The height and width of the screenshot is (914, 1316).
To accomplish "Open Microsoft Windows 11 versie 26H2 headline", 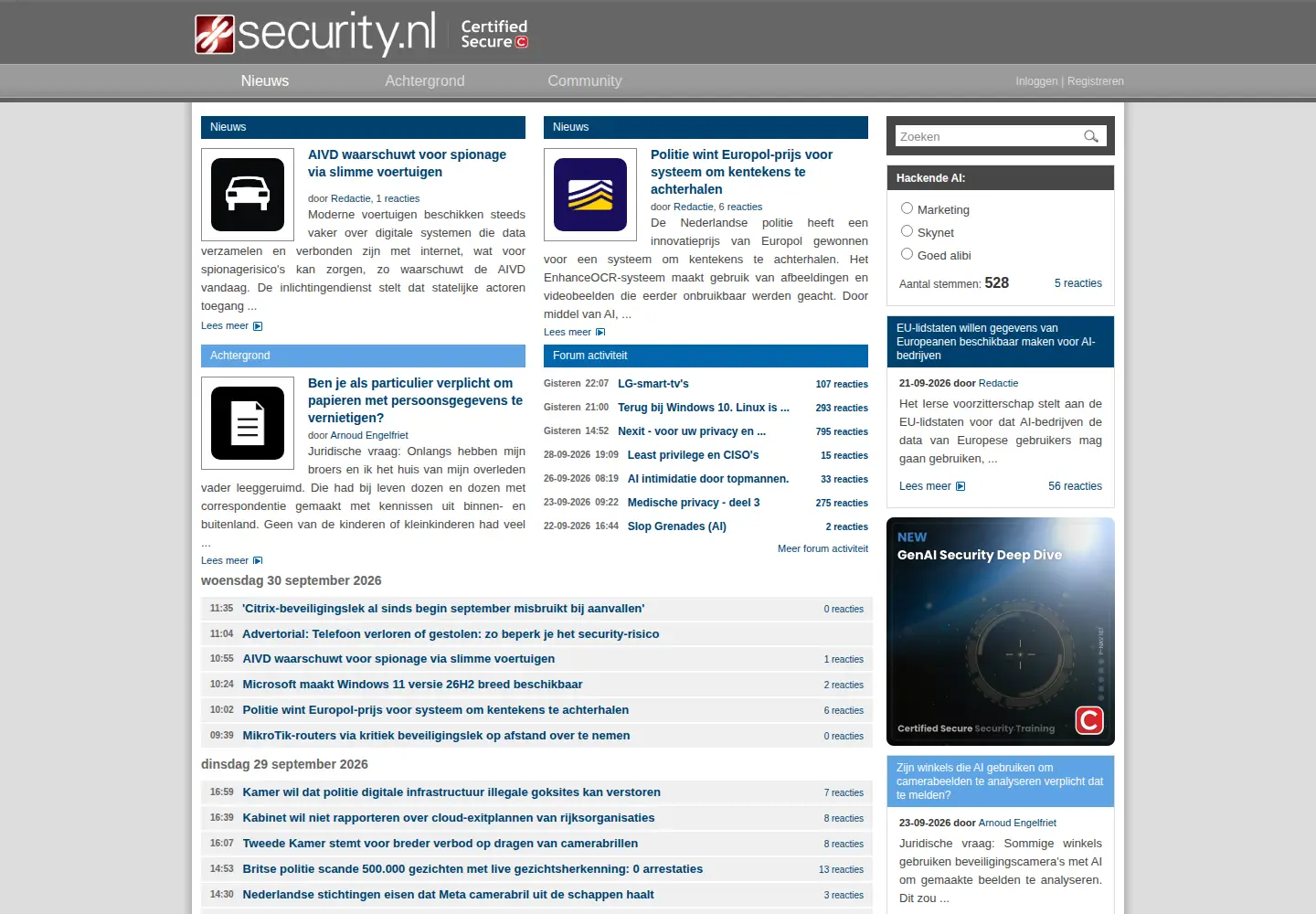I will tap(412, 685).
